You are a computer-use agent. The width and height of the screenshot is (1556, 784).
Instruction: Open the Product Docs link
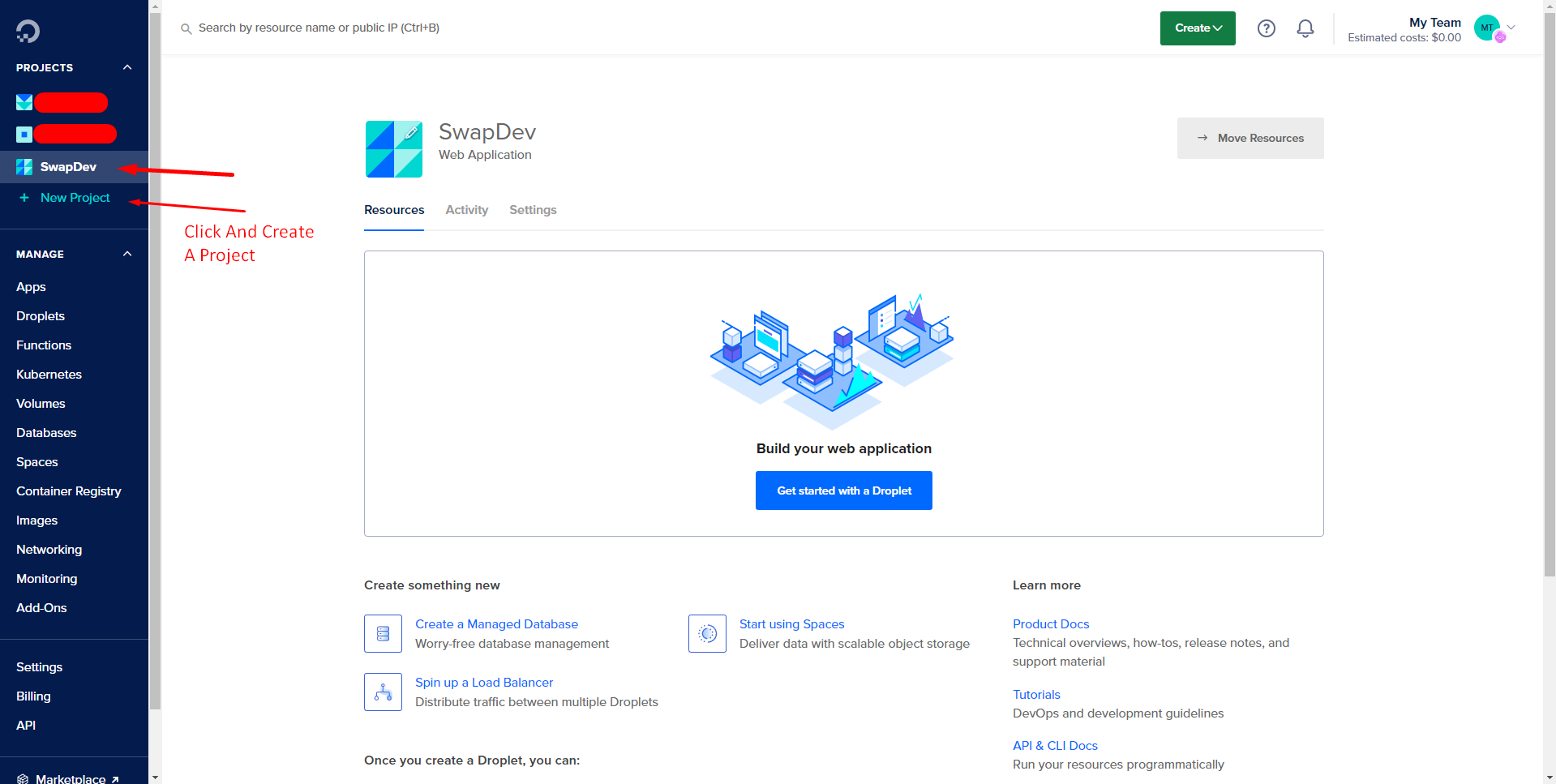pyautogui.click(x=1050, y=624)
